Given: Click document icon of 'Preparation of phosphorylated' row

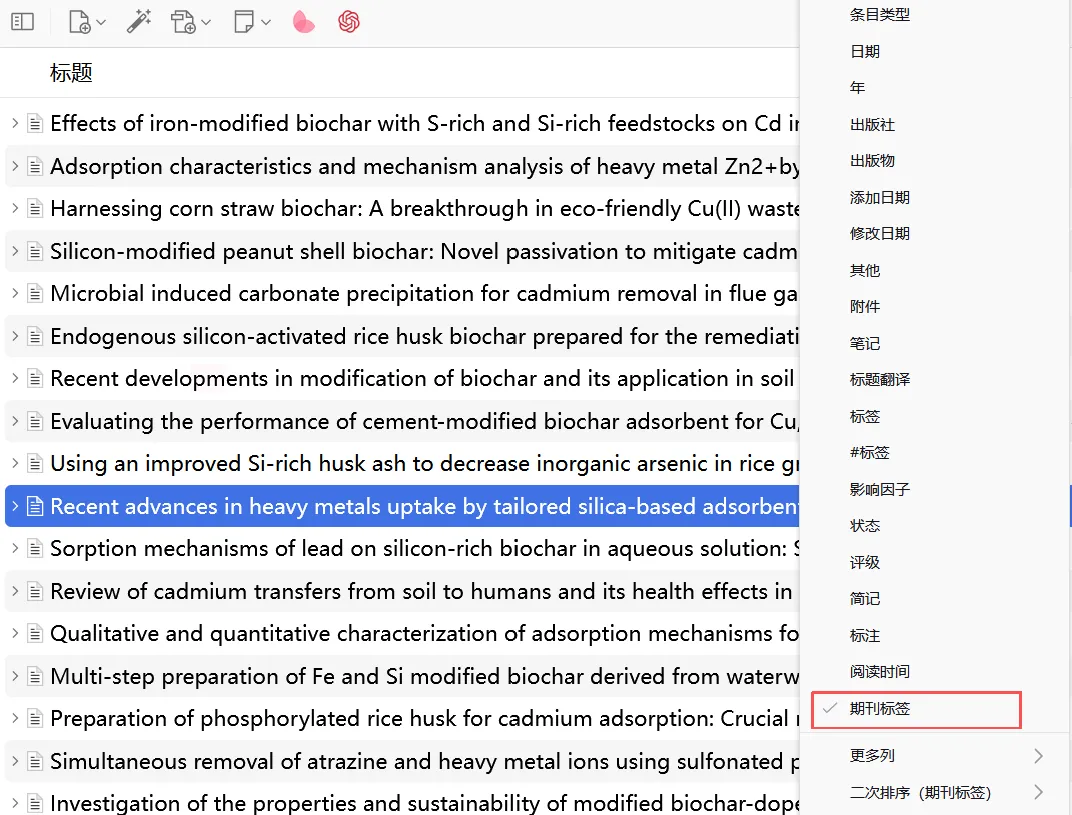Looking at the screenshot, I should (35, 719).
